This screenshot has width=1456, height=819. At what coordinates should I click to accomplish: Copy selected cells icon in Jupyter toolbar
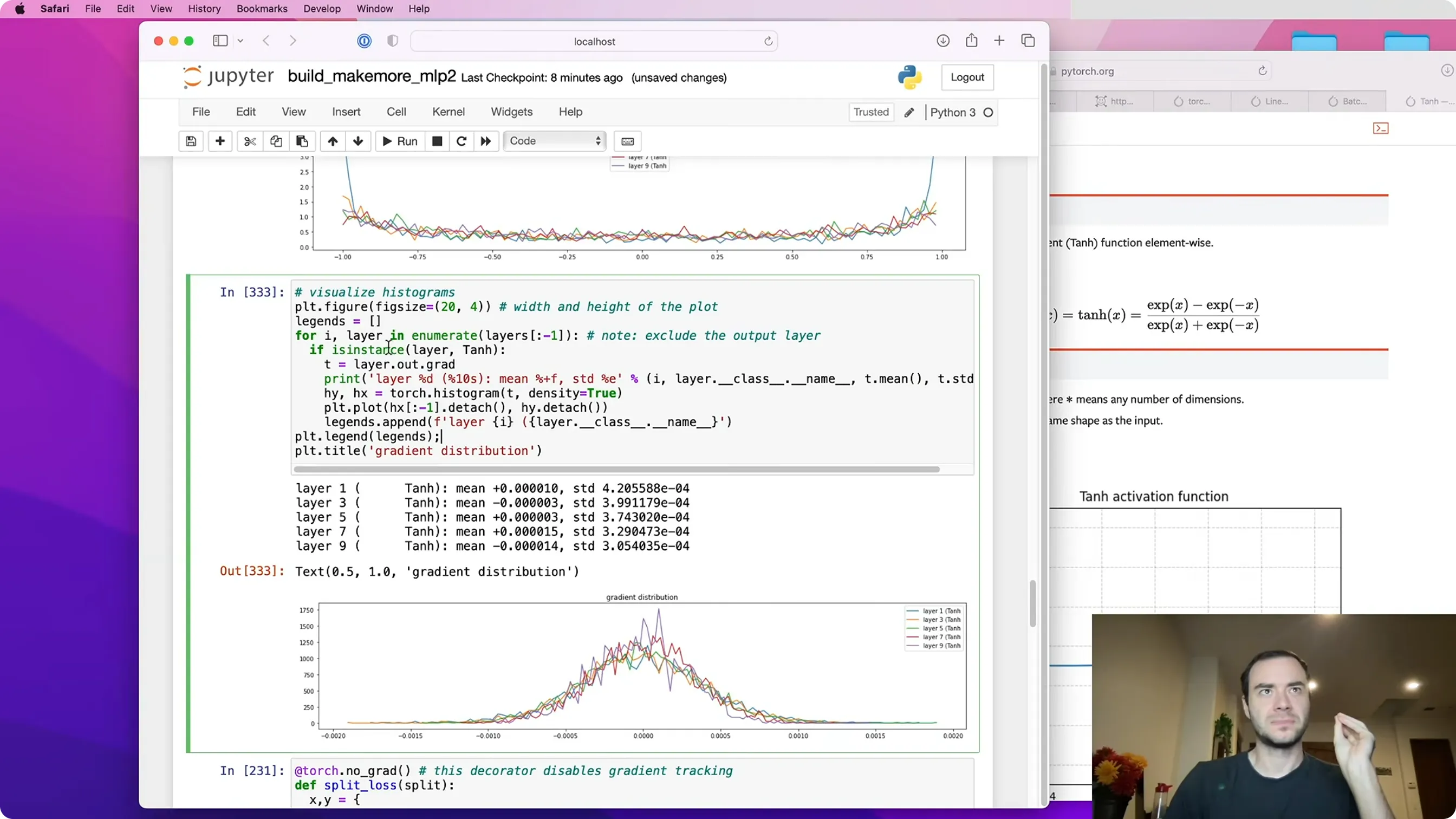coord(276,141)
